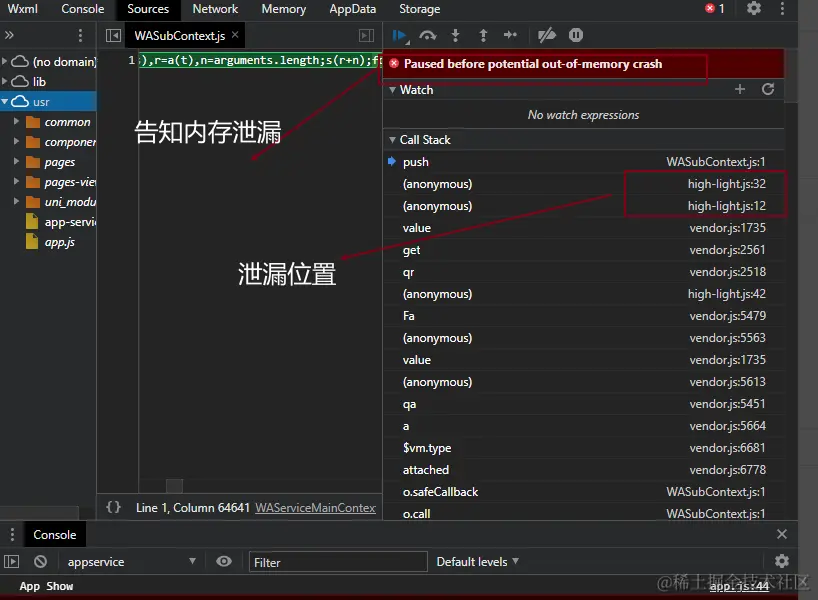Switch to the top Console tab
Image resolution: width=818 pixels, height=600 pixels.
(82, 9)
